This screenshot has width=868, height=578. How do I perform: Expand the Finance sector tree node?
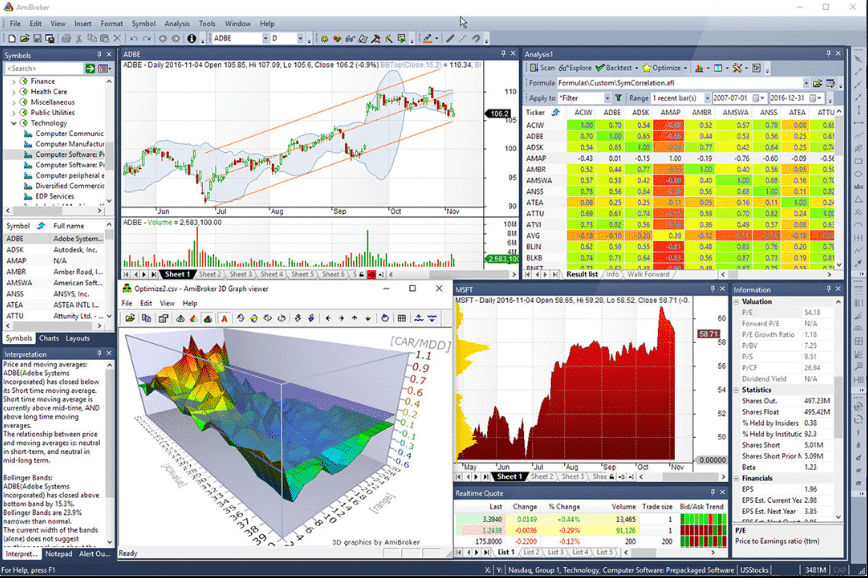[14, 81]
